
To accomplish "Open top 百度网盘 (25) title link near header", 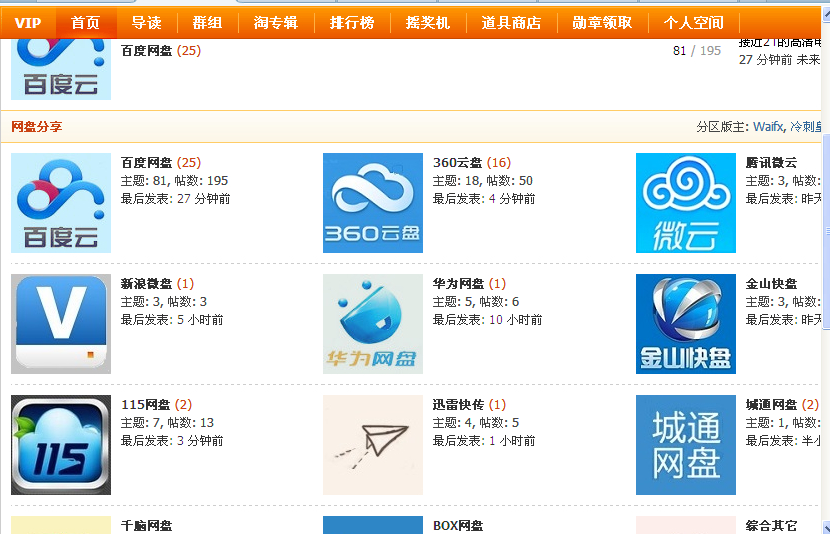I will [x=161, y=51].
